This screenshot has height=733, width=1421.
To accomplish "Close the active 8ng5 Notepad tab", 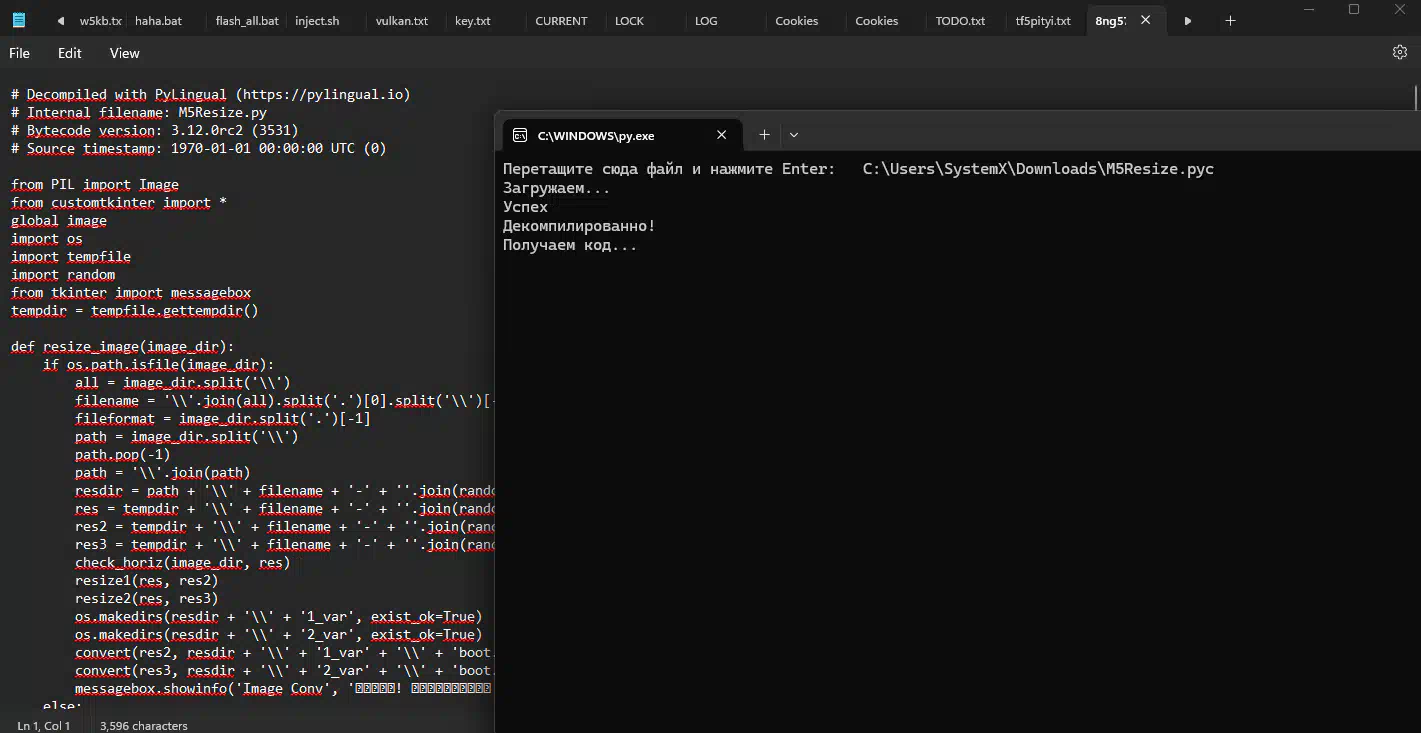I will 1146,20.
